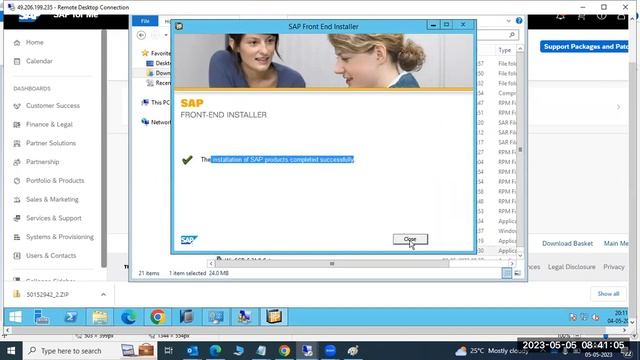Open Edge on local taskbar

(215, 351)
